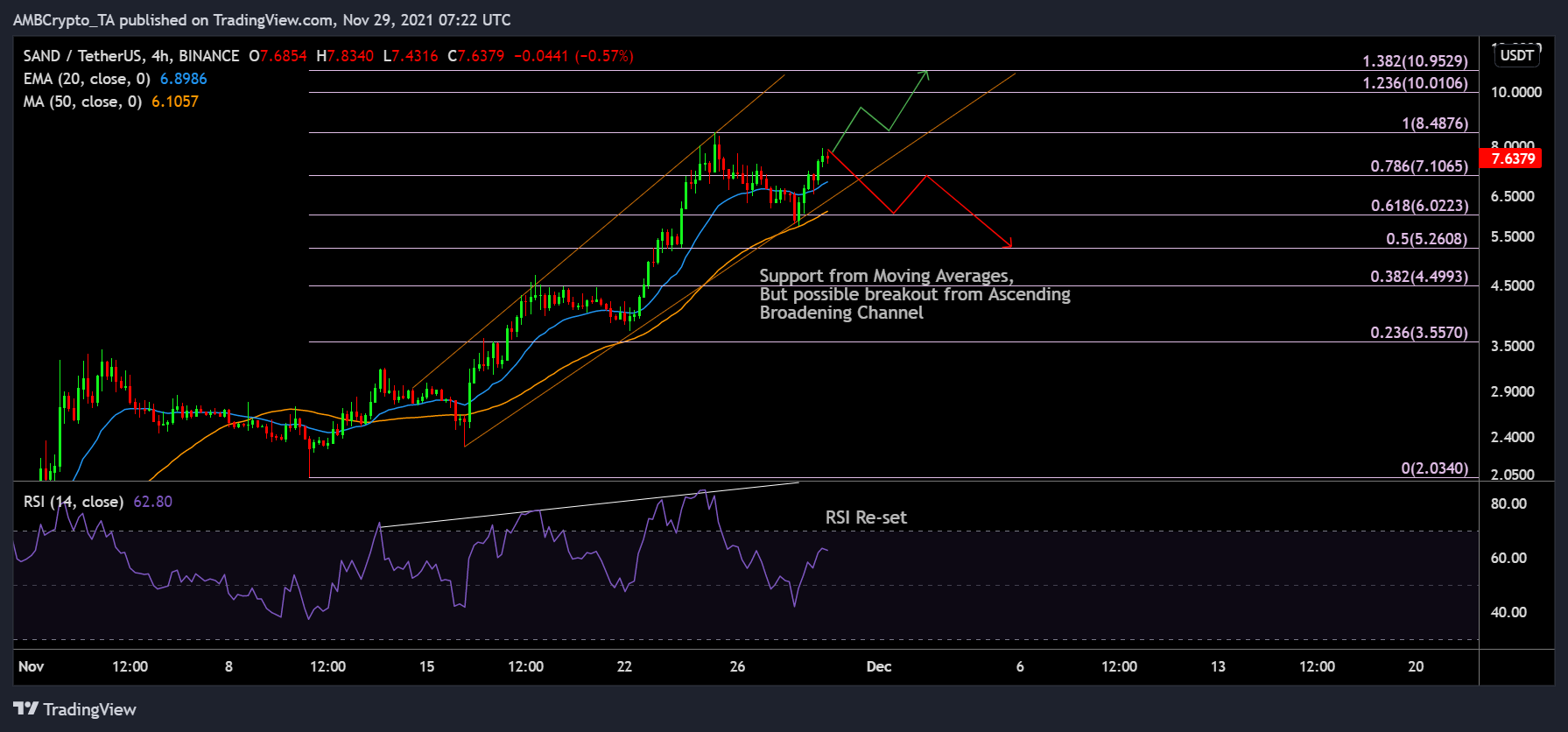
Task: Click the open price value O7.6854
Action: [x=278, y=56]
